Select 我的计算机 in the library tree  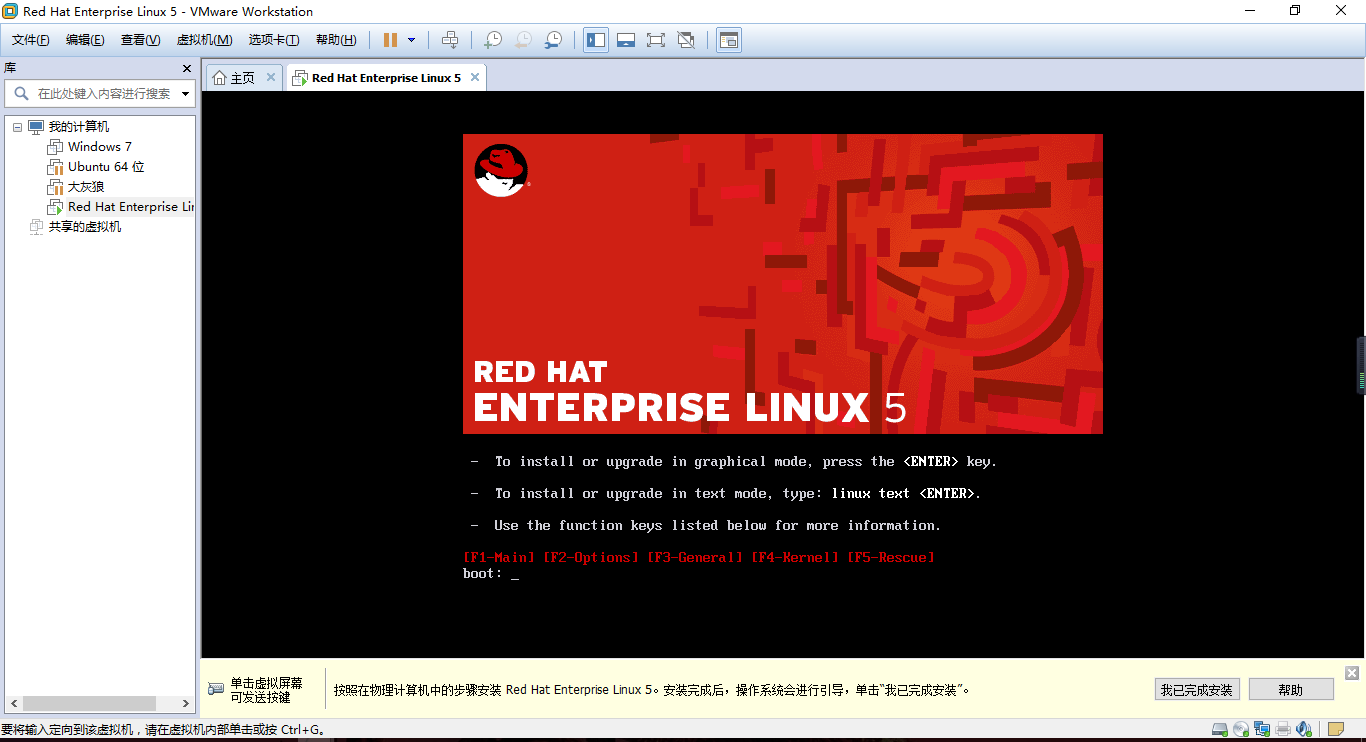click(79, 127)
